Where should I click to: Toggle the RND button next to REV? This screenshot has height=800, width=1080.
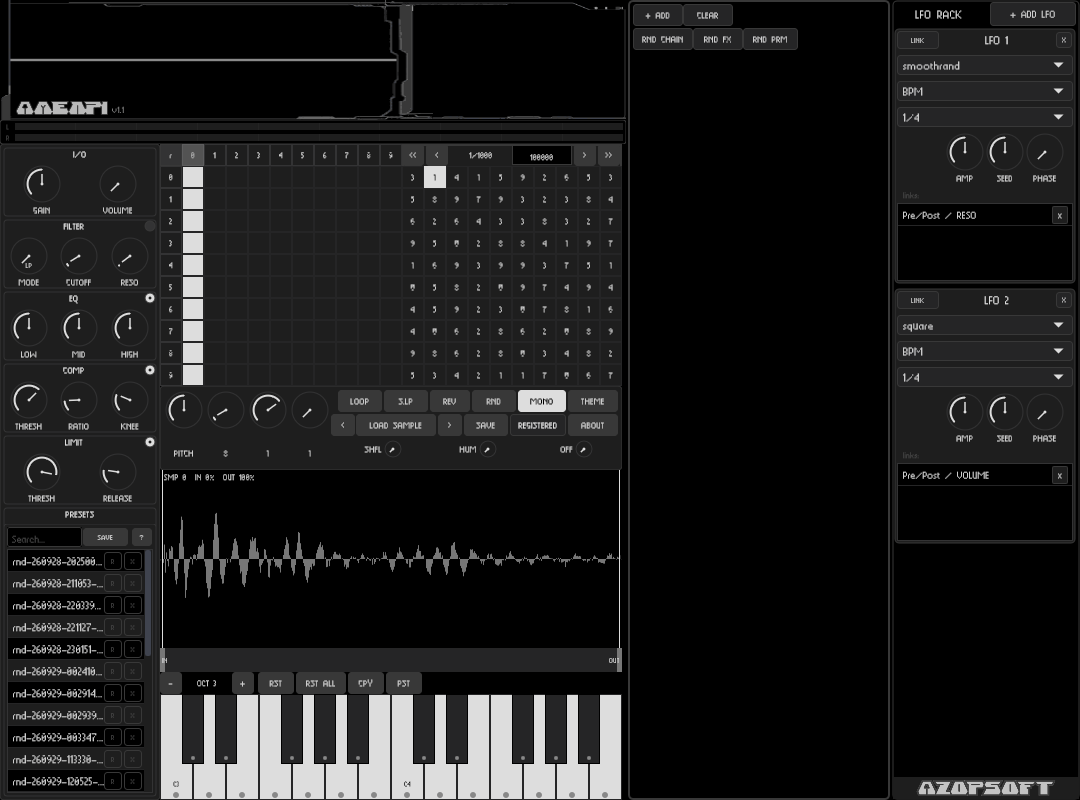tap(493, 402)
